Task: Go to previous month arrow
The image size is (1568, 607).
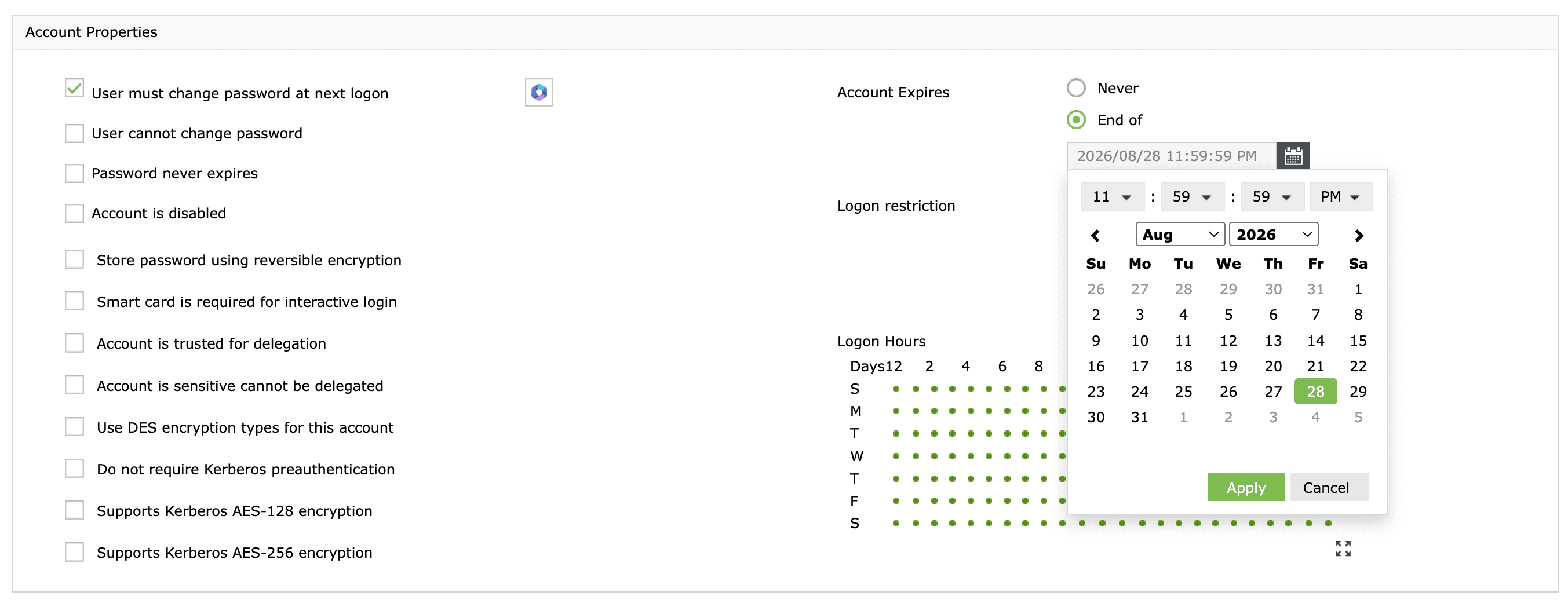Action: pyautogui.click(x=1095, y=235)
